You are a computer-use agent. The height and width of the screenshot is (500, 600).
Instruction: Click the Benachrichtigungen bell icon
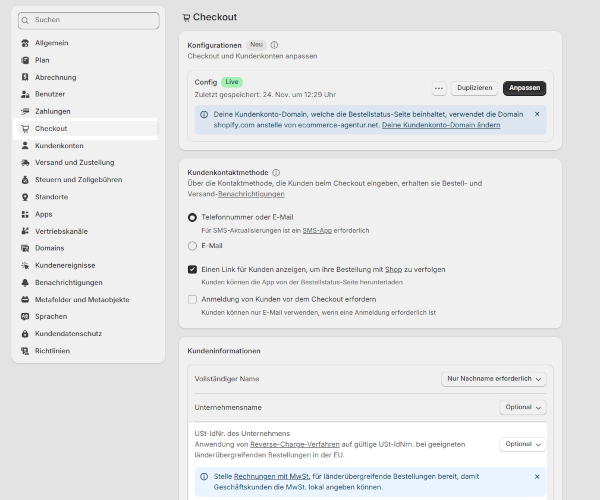tap(24, 283)
